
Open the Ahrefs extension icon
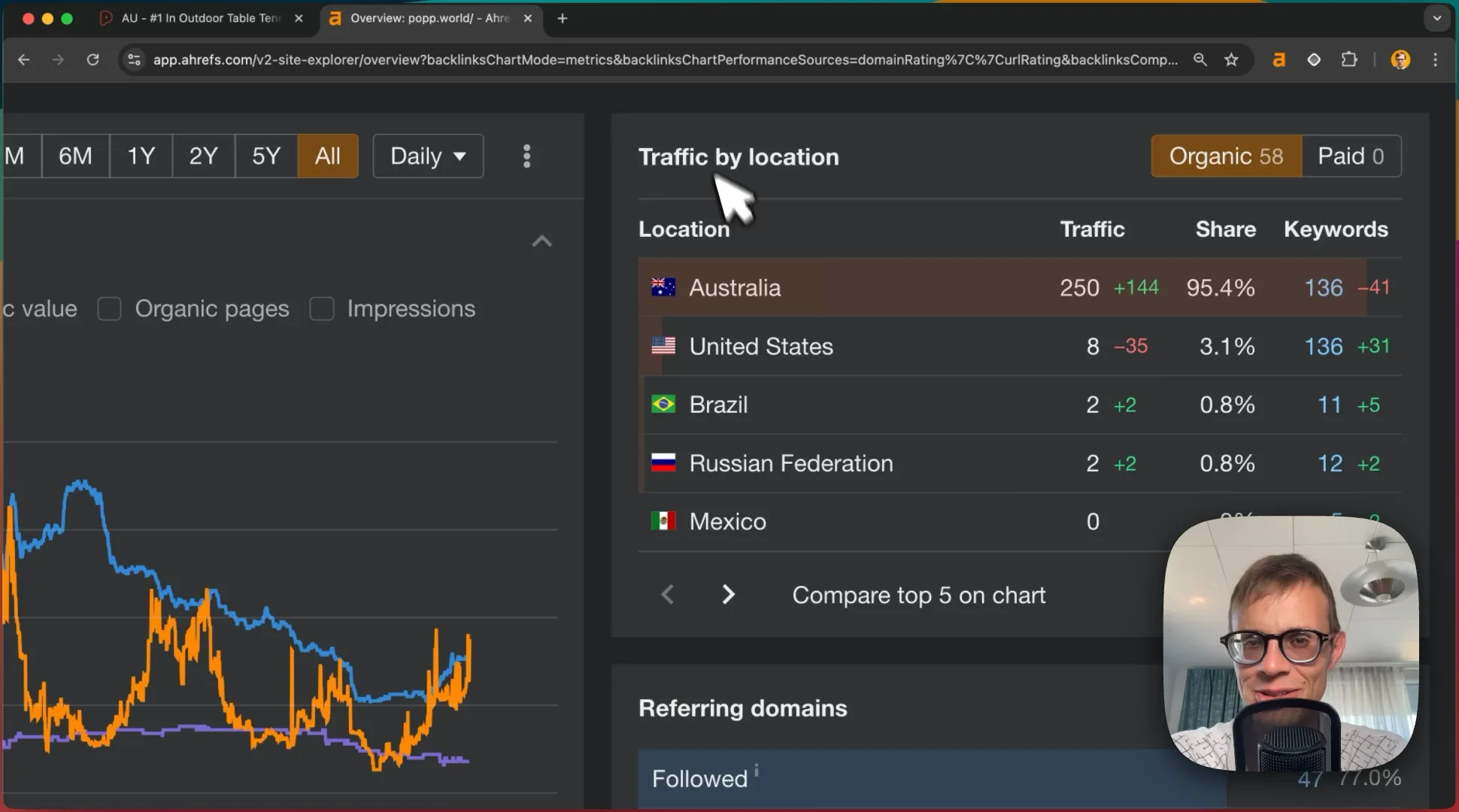pyautogui.click(x=1279, y=59)
